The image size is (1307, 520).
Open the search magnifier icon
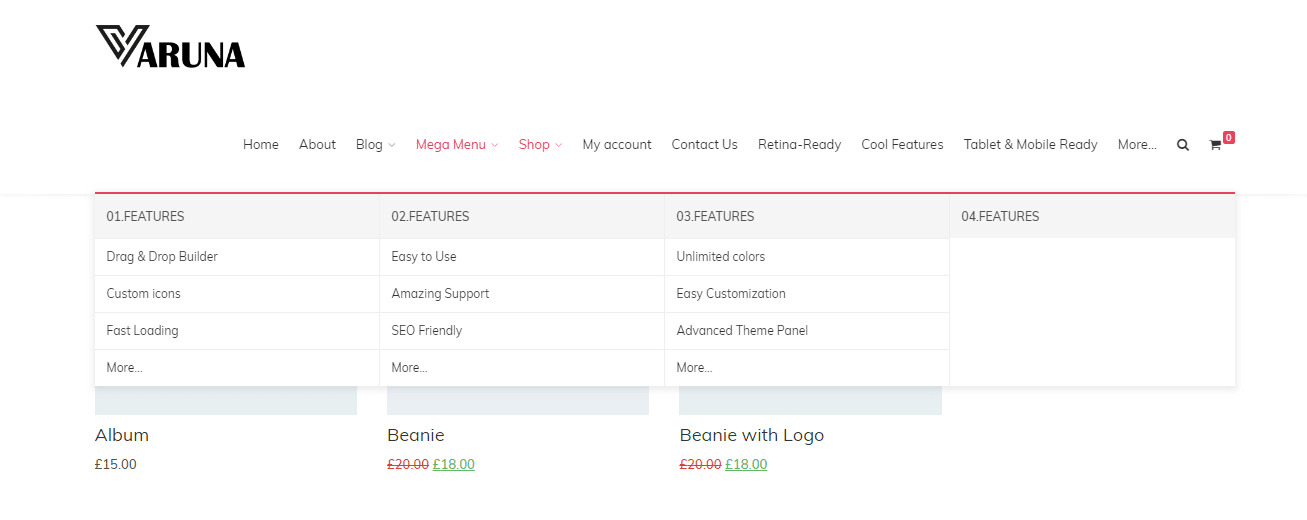(x=1183, y=145)
